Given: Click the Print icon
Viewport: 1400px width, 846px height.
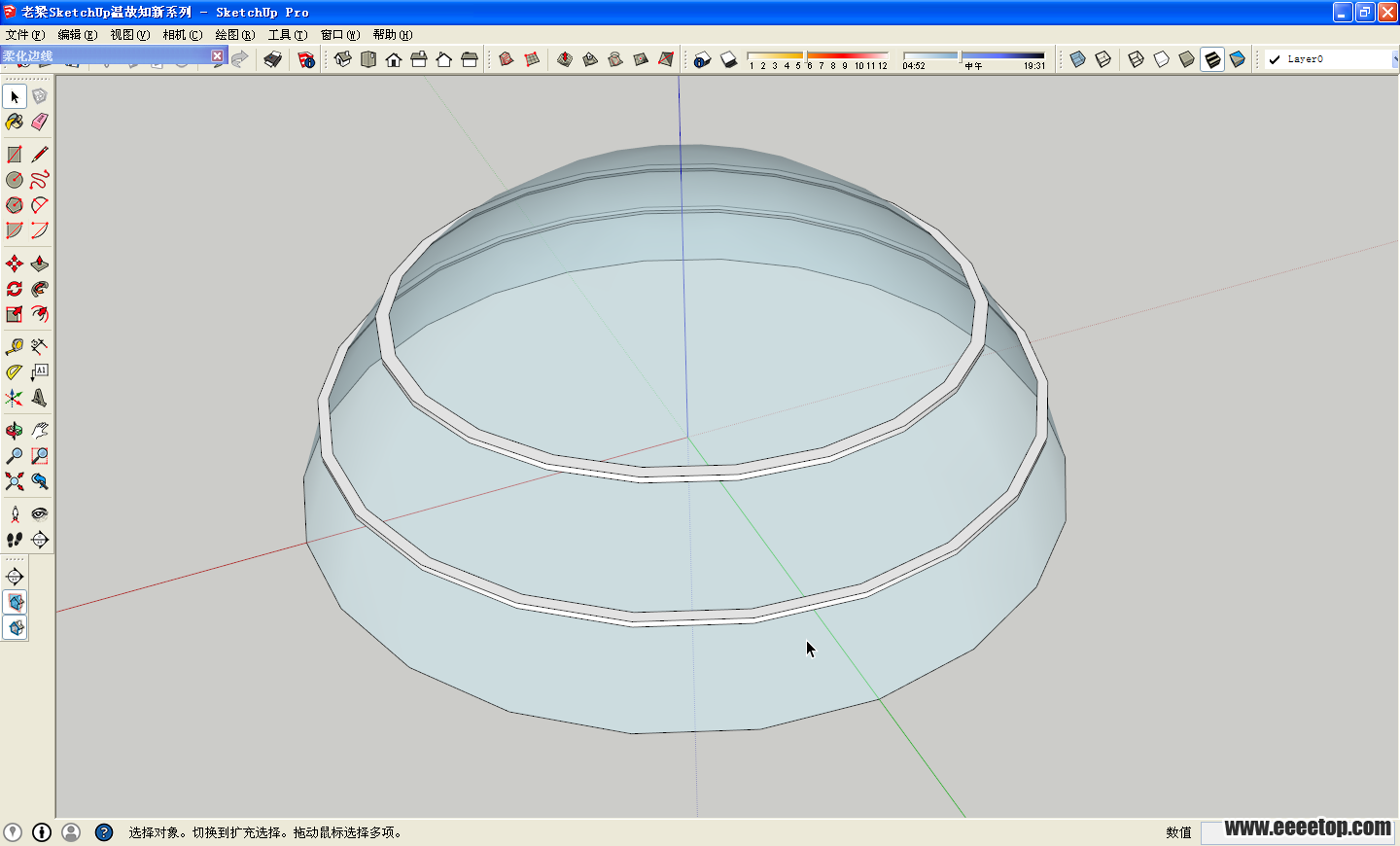Looking at the screenshot, I should [x=273, y=59].
